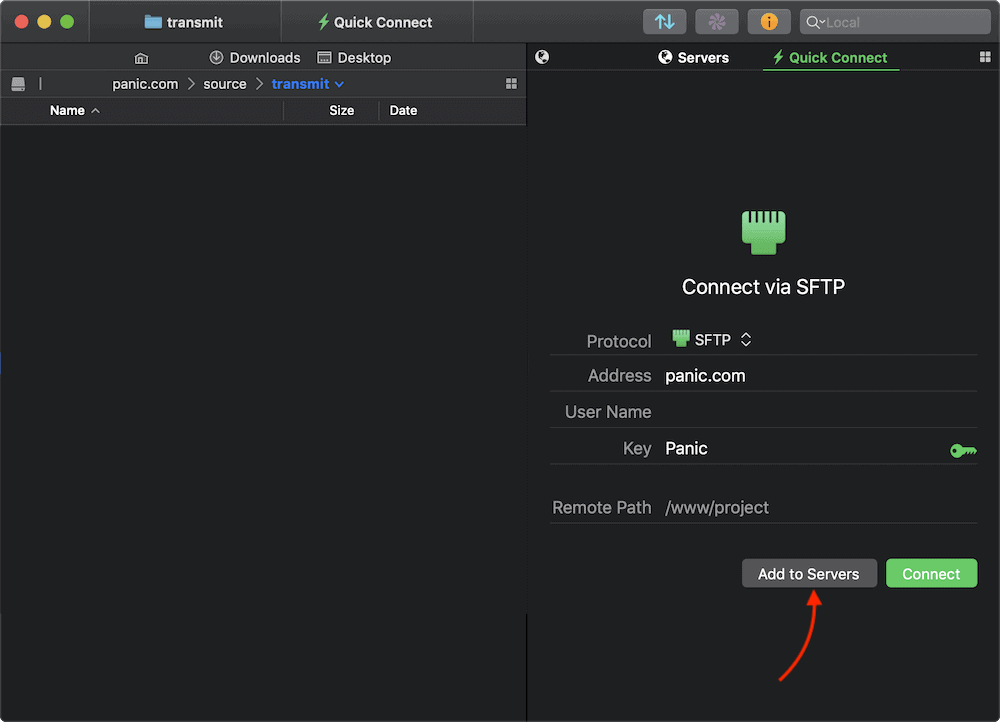Open the Protocol SFTP dropdown
The width and height of the screenshot is (1000, 722).
tap(712, 339)
